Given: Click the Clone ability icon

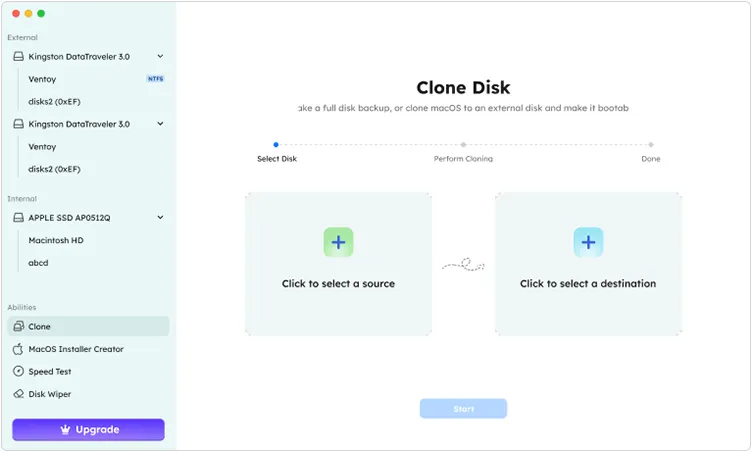Looking at the screenshot, I should 18,326.
